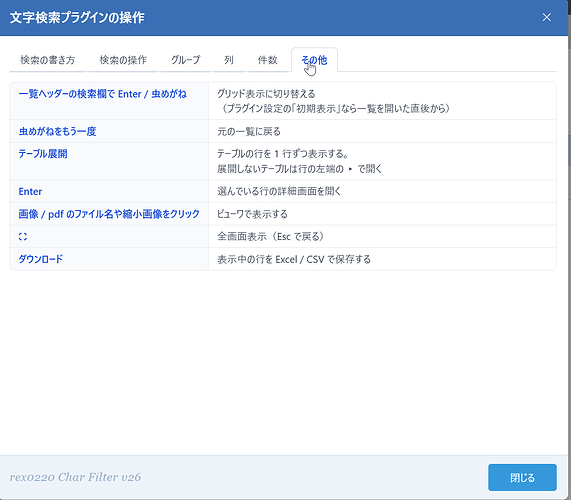The height and width of the screenshot is (500, 571).
Task: Click the text 元の一覧に戻る
Action: pos(249,131)
